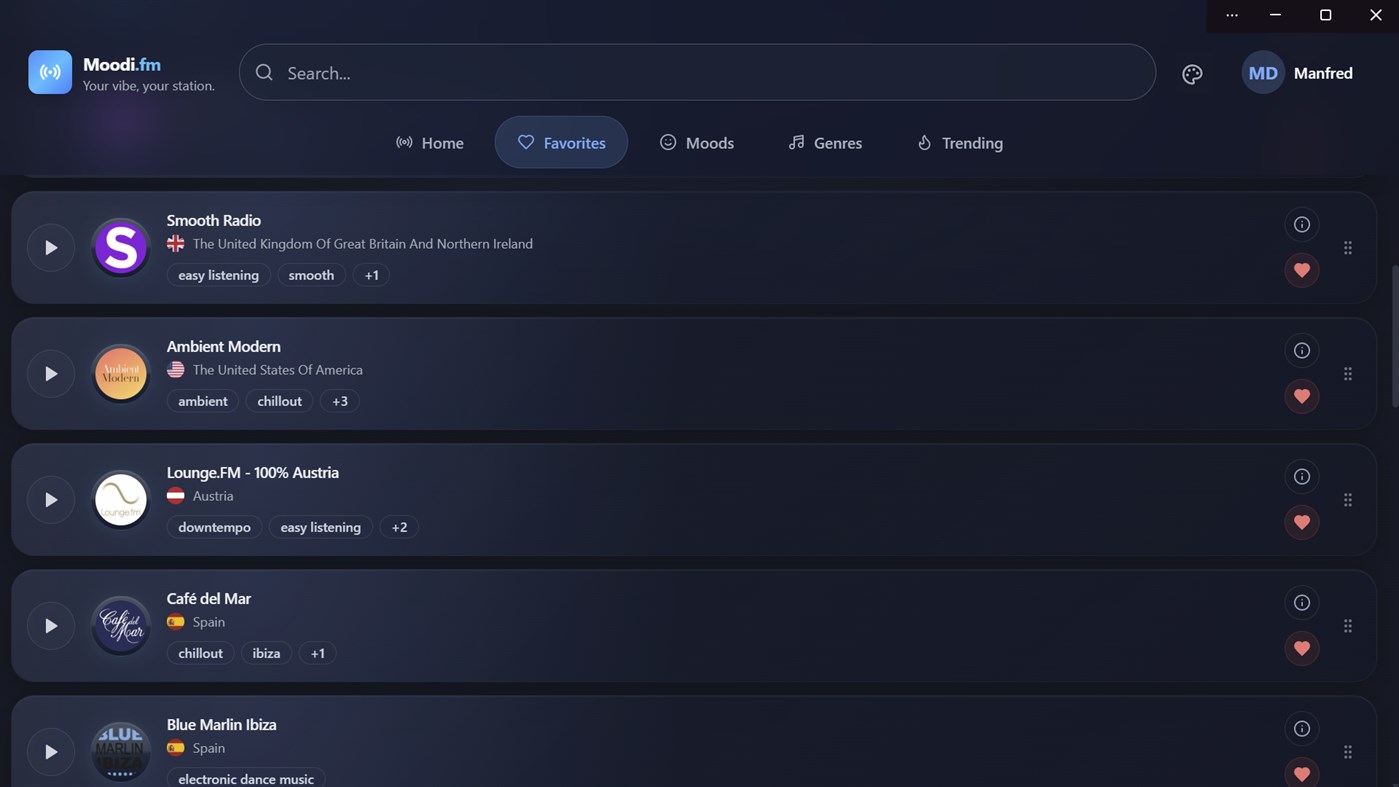Click the Ambient Modern logo thumbnail

point(121,374)
